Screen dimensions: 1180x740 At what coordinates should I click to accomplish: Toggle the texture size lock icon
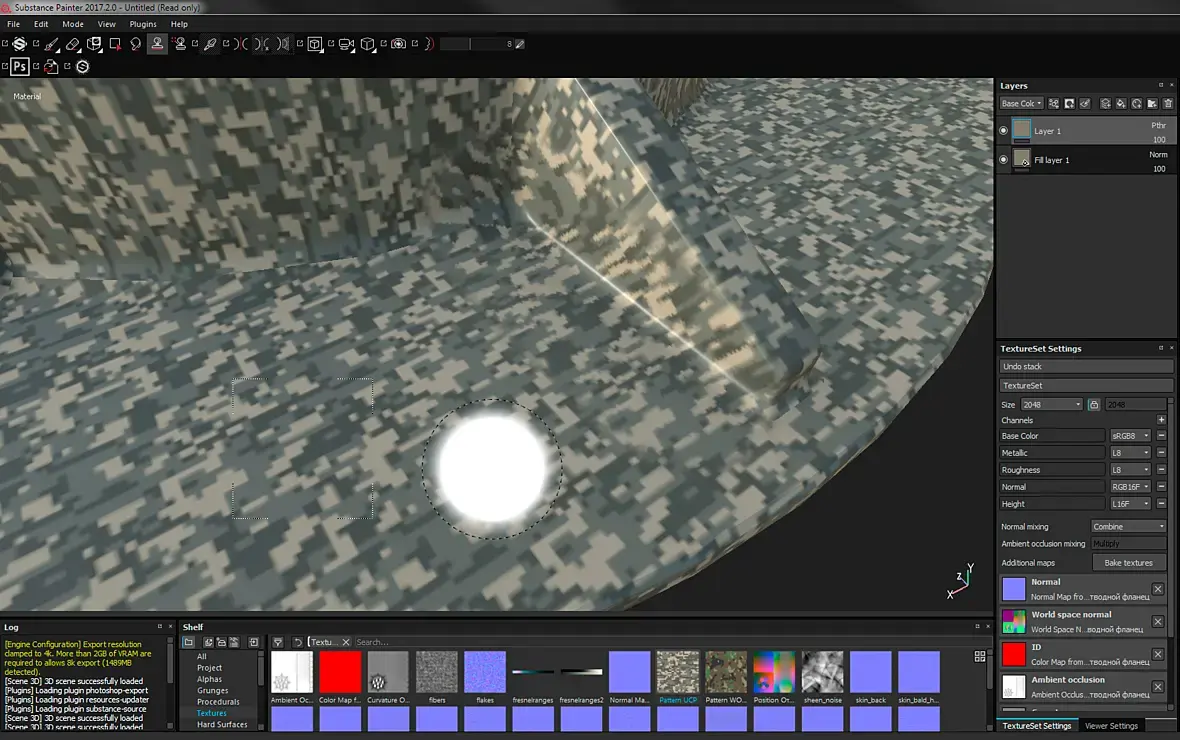(x=1094, y=405)
